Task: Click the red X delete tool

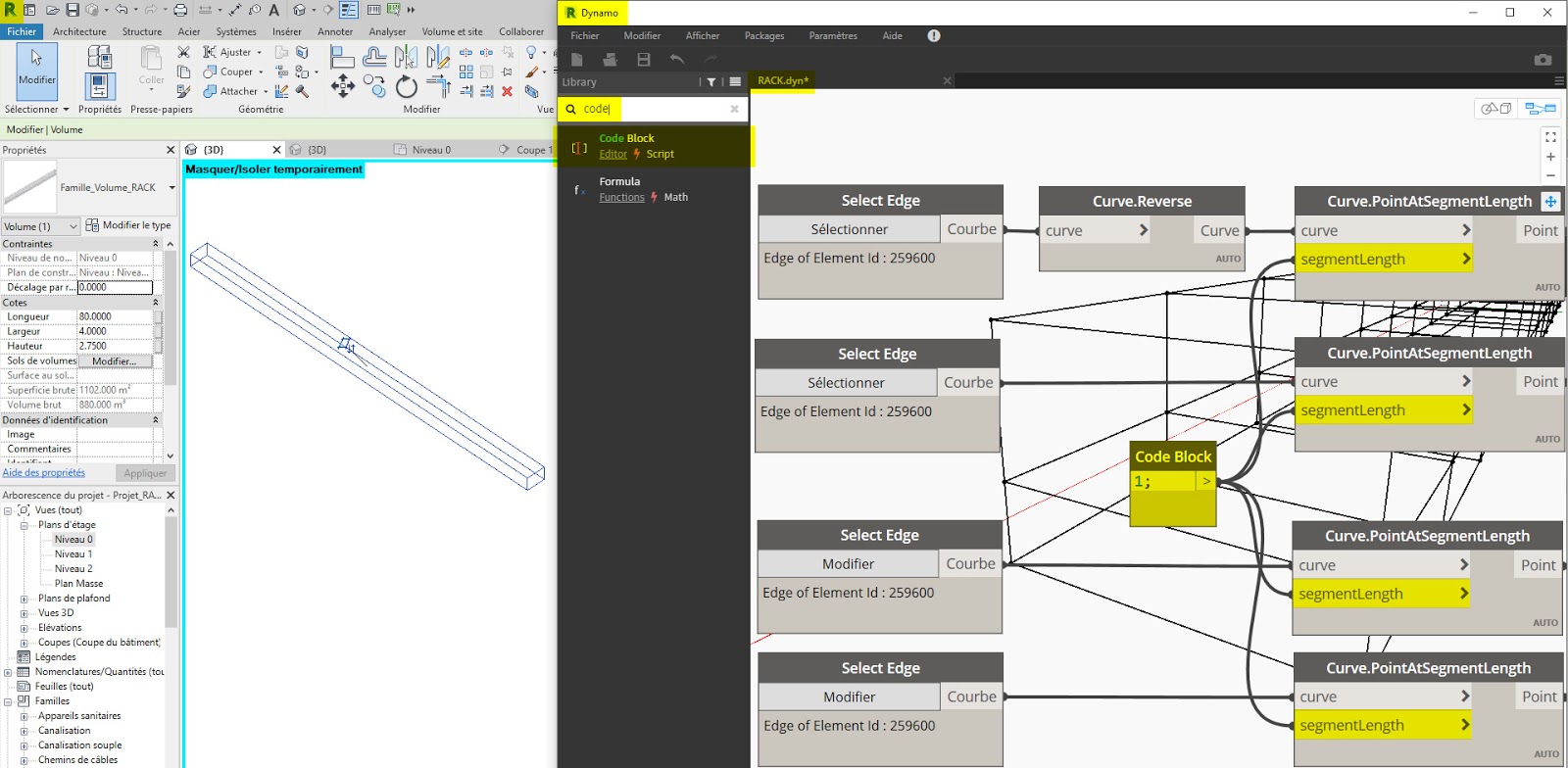Action: [507, 91]
